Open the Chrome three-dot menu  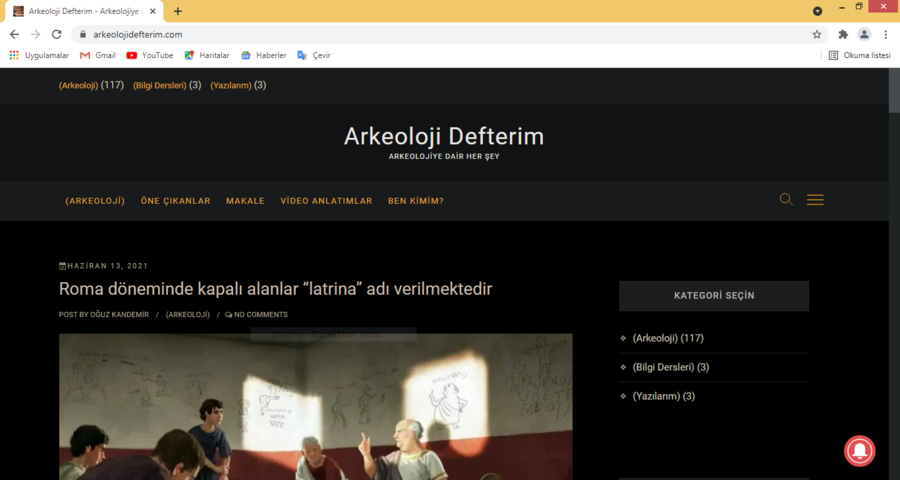pos(886,34)
